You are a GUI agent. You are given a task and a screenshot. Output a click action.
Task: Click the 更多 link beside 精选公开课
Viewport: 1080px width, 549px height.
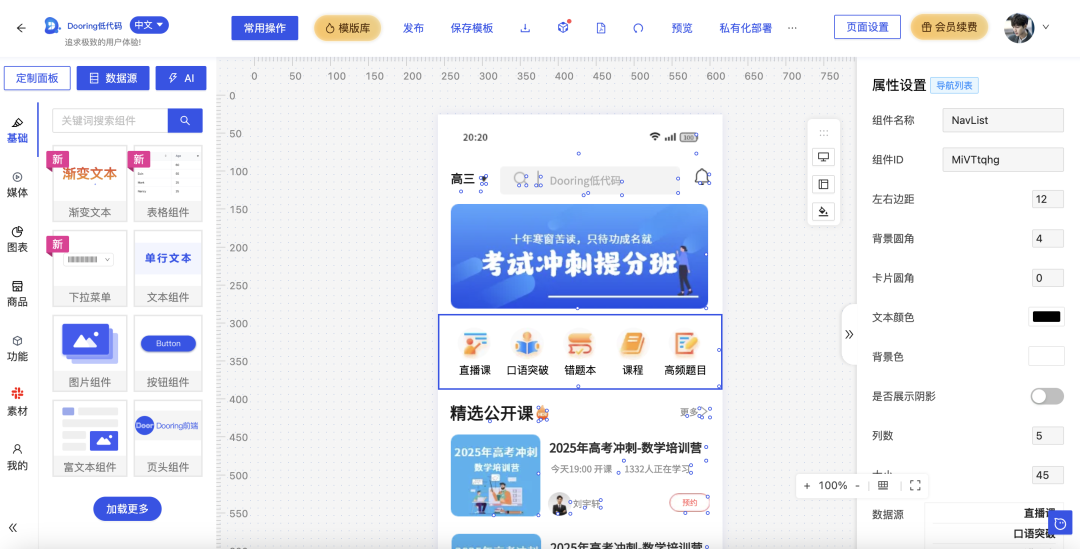(x=696, y=413)
